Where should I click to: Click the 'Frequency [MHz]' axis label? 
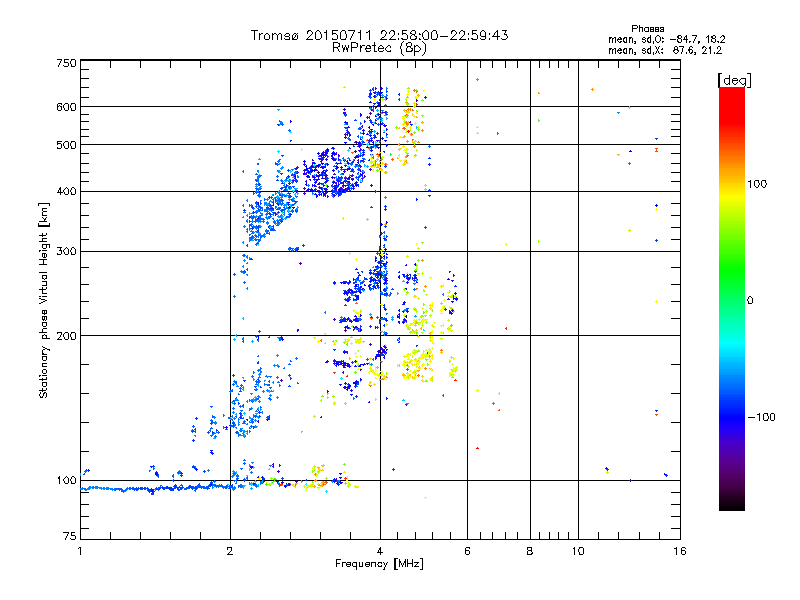pos(379,564)
